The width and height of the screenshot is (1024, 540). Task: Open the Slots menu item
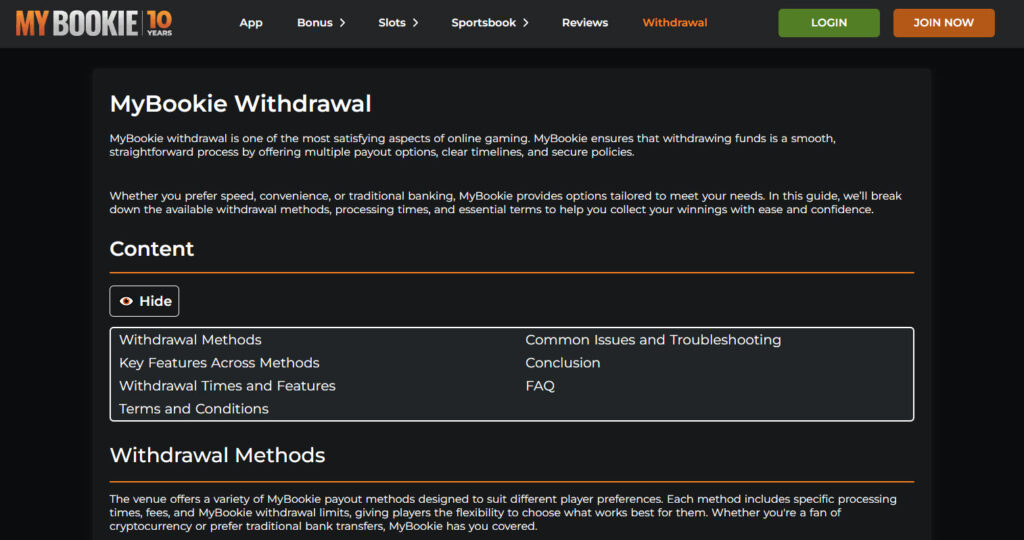(392, 23)
